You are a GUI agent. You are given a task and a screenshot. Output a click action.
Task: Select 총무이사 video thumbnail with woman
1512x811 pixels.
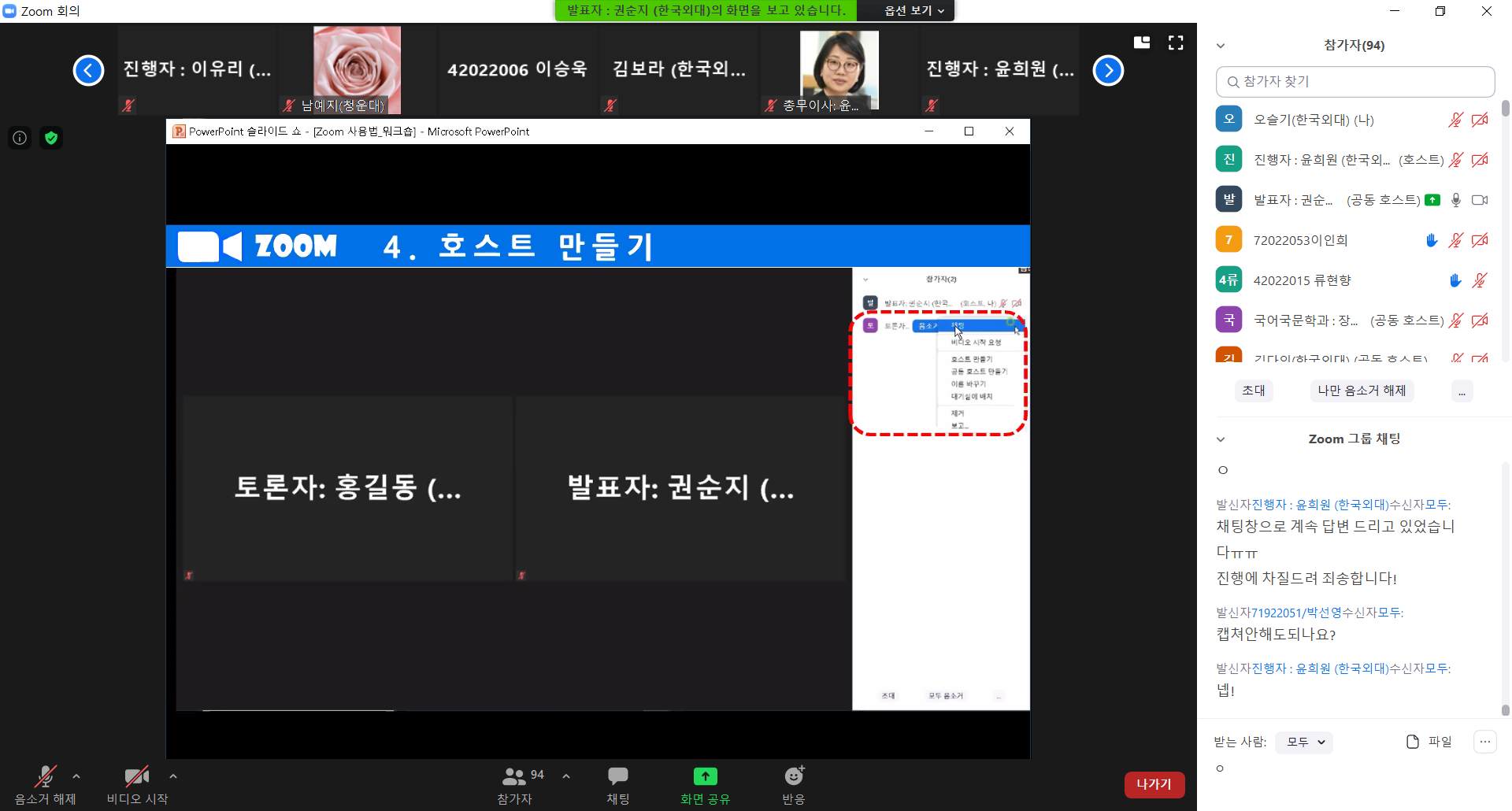pyautogui.click(x=839, y=70)
